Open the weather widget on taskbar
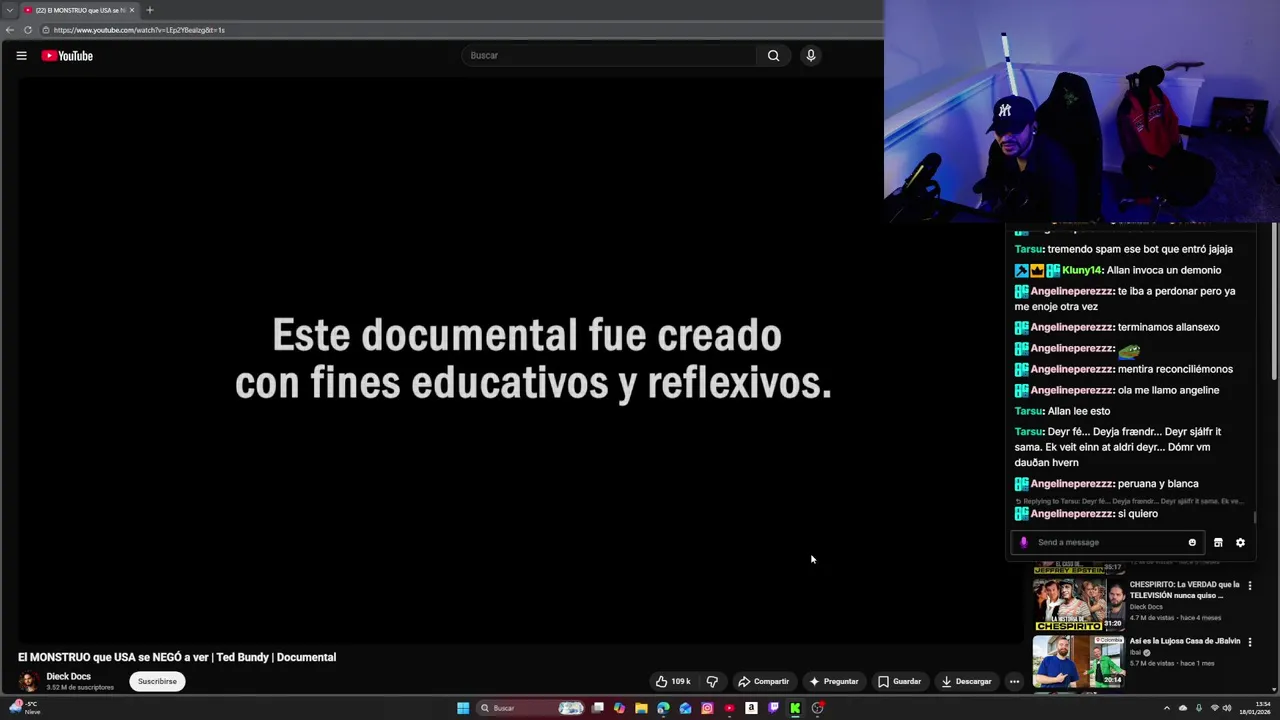The image size is (1280, 720). 24,708
